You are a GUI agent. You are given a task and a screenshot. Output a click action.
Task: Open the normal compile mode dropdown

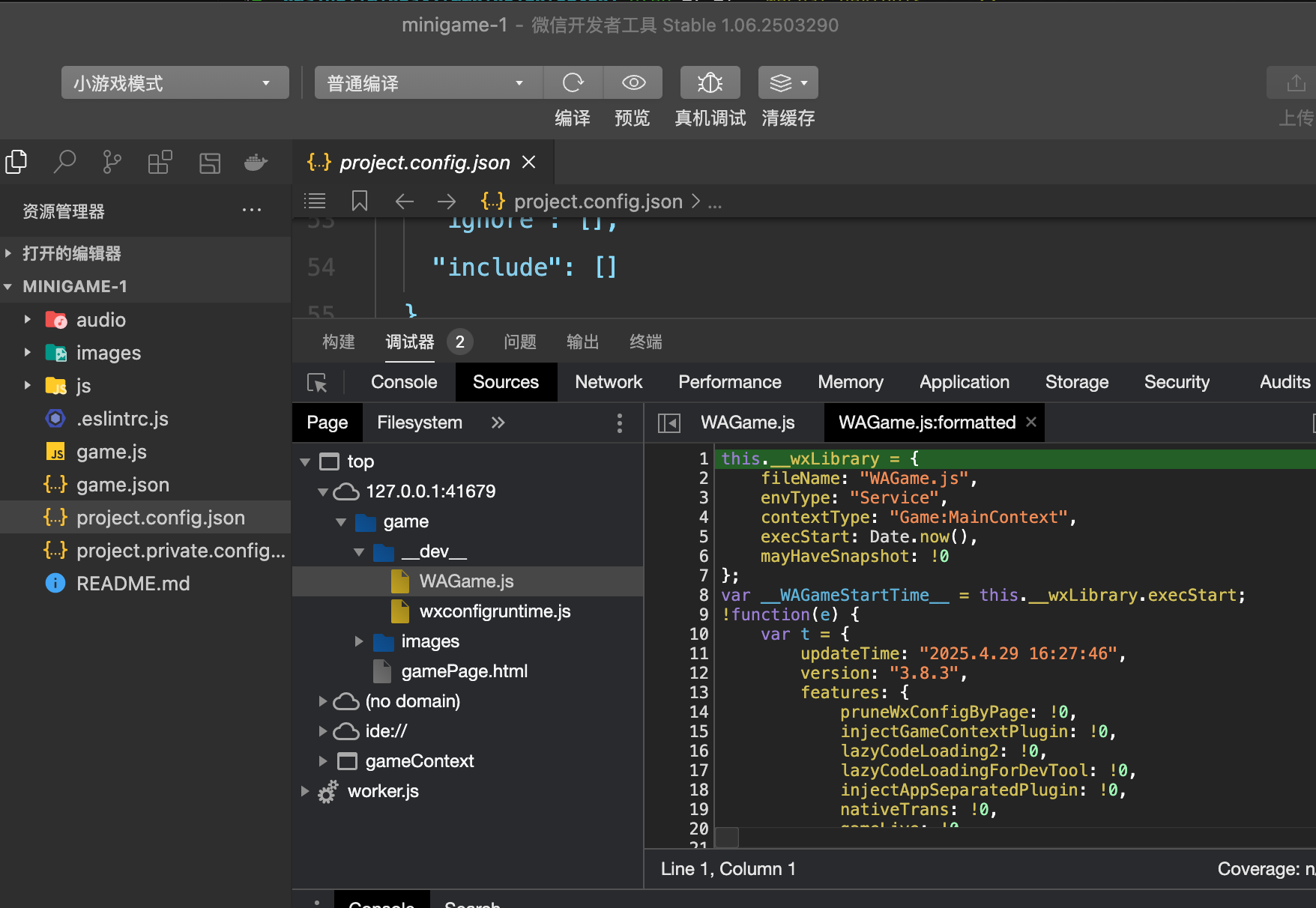click(427, 83)
